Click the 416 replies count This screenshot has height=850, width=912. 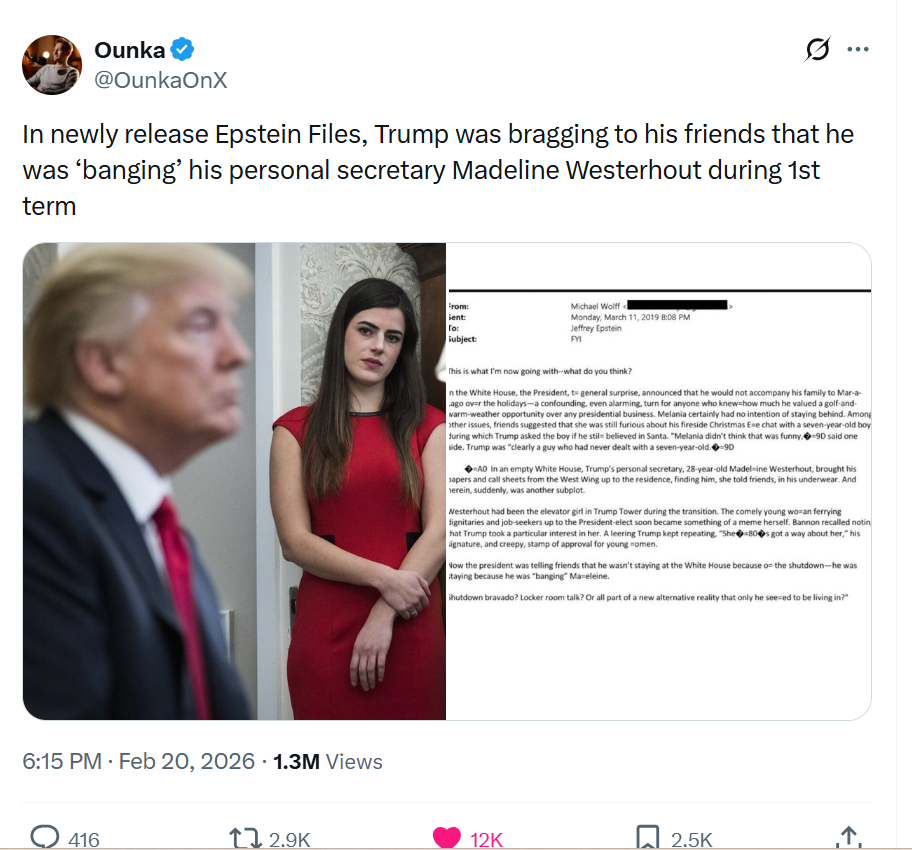[x=84, y=840]
